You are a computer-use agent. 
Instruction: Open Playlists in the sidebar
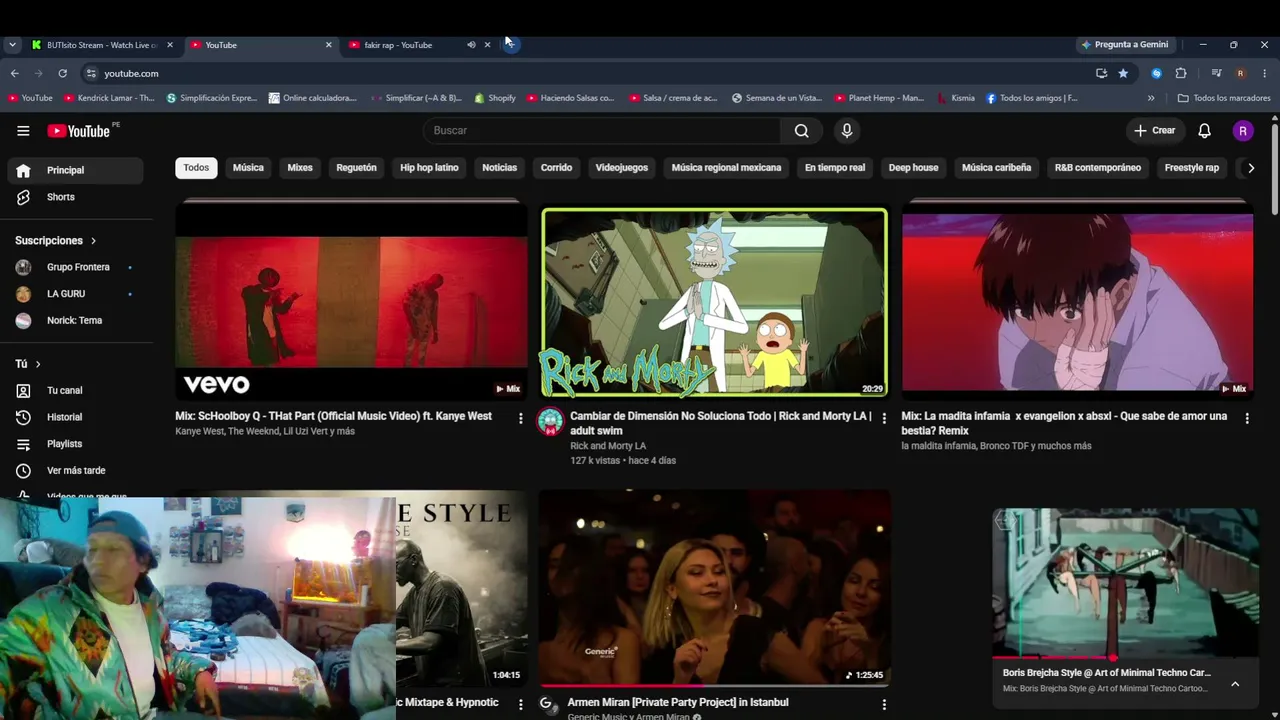tap(75, 444)
